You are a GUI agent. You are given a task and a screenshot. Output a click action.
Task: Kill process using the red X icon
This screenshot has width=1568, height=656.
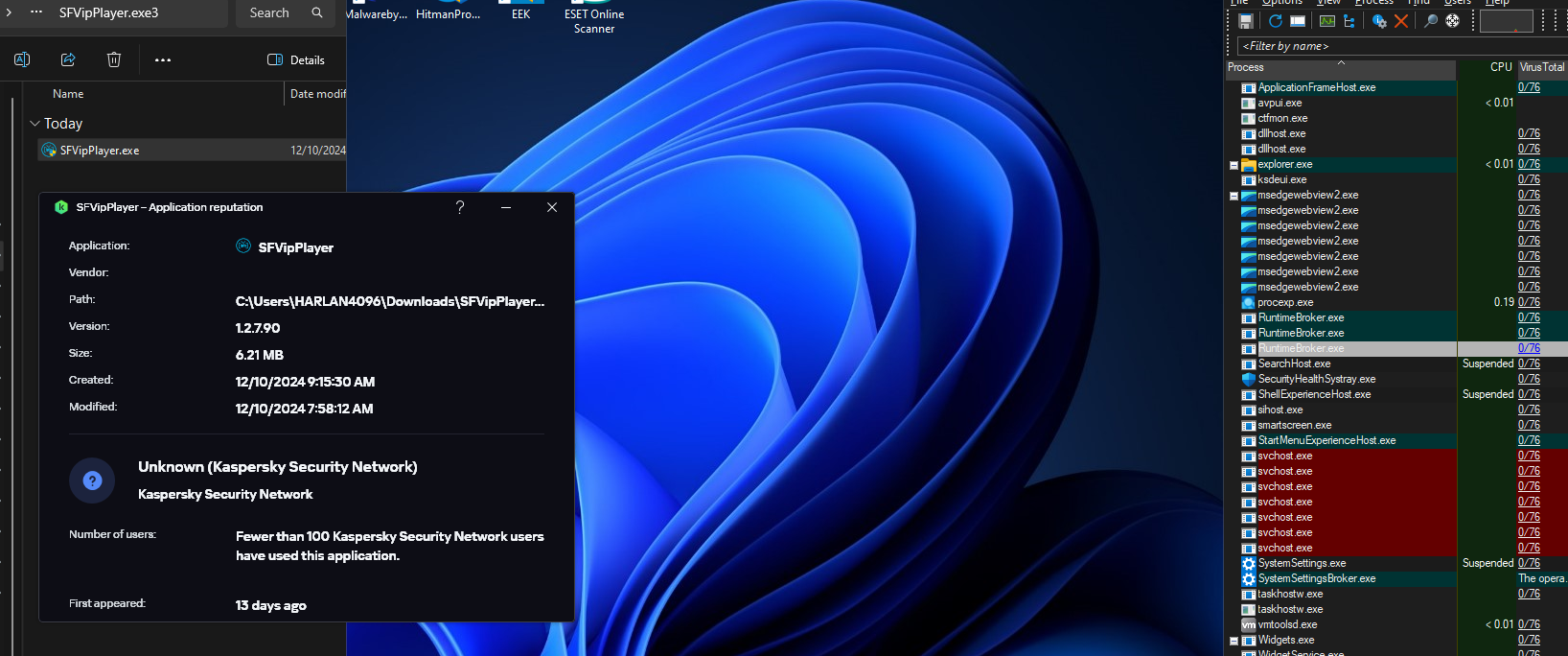pos(1401,21)
